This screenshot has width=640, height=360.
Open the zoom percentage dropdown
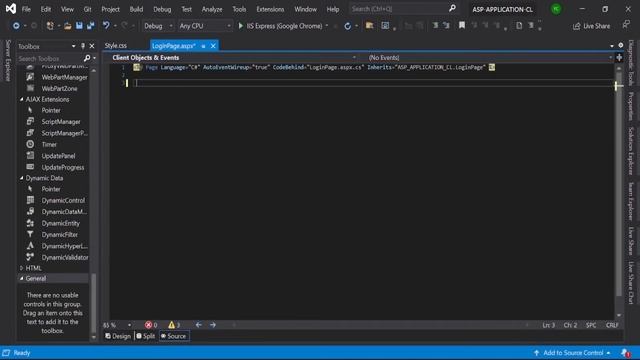pyautogui.click(x=129, y=325)
